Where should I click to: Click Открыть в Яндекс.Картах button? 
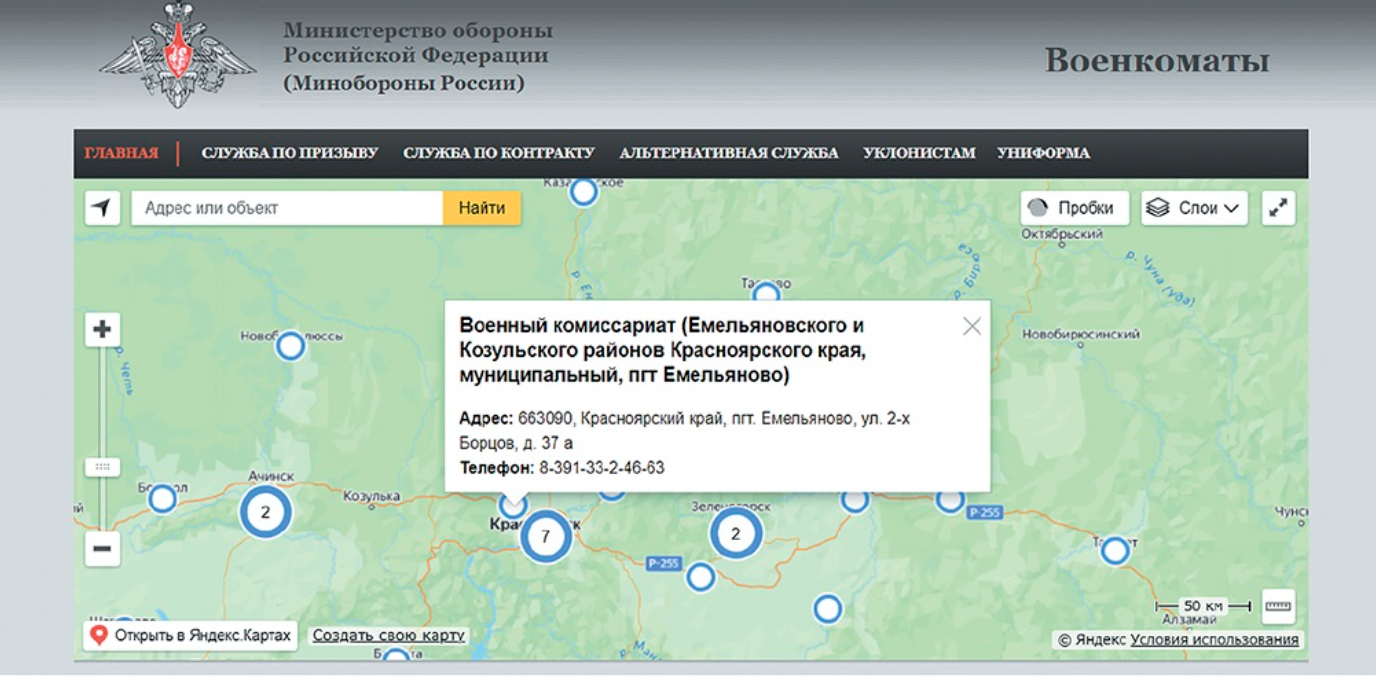(x=191, y=635)
